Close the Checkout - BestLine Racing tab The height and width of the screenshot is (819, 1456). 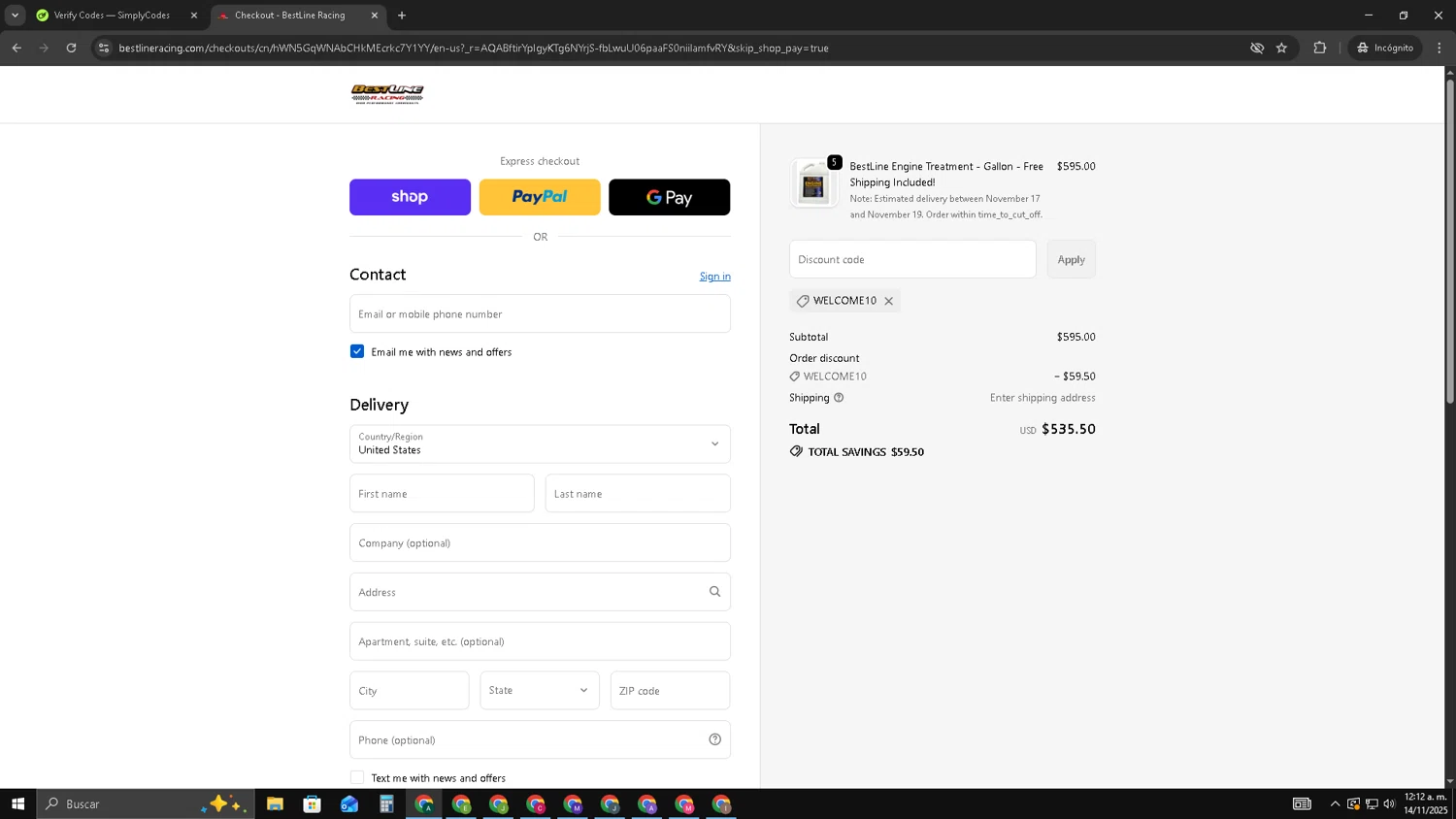(374, 16)
